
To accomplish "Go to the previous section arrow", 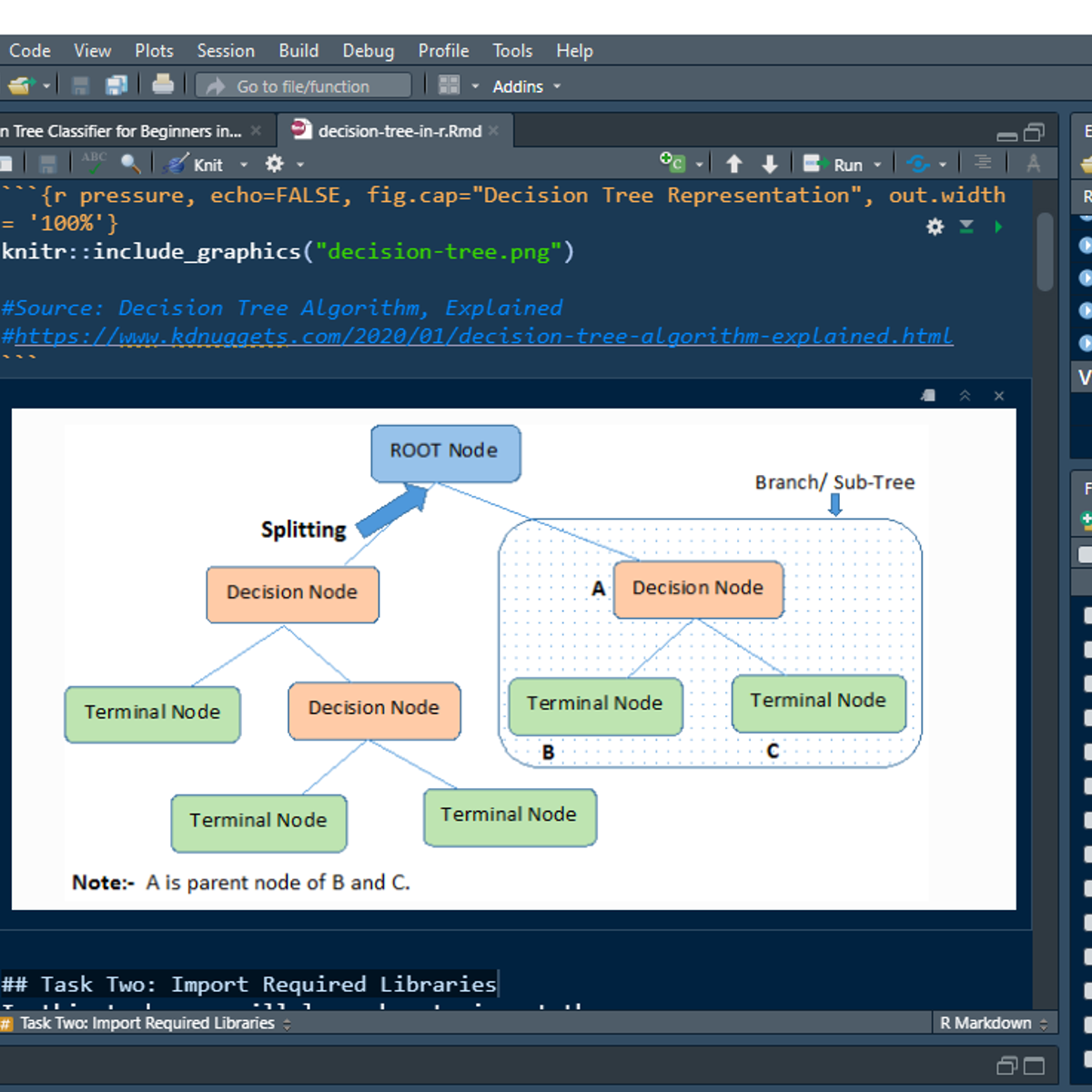I will [x=734, y=164].
